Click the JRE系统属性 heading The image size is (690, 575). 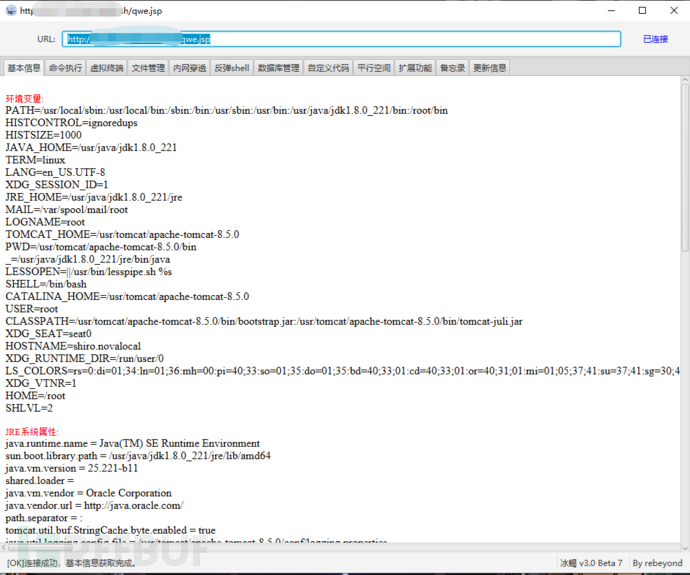(x=32, y=432)
